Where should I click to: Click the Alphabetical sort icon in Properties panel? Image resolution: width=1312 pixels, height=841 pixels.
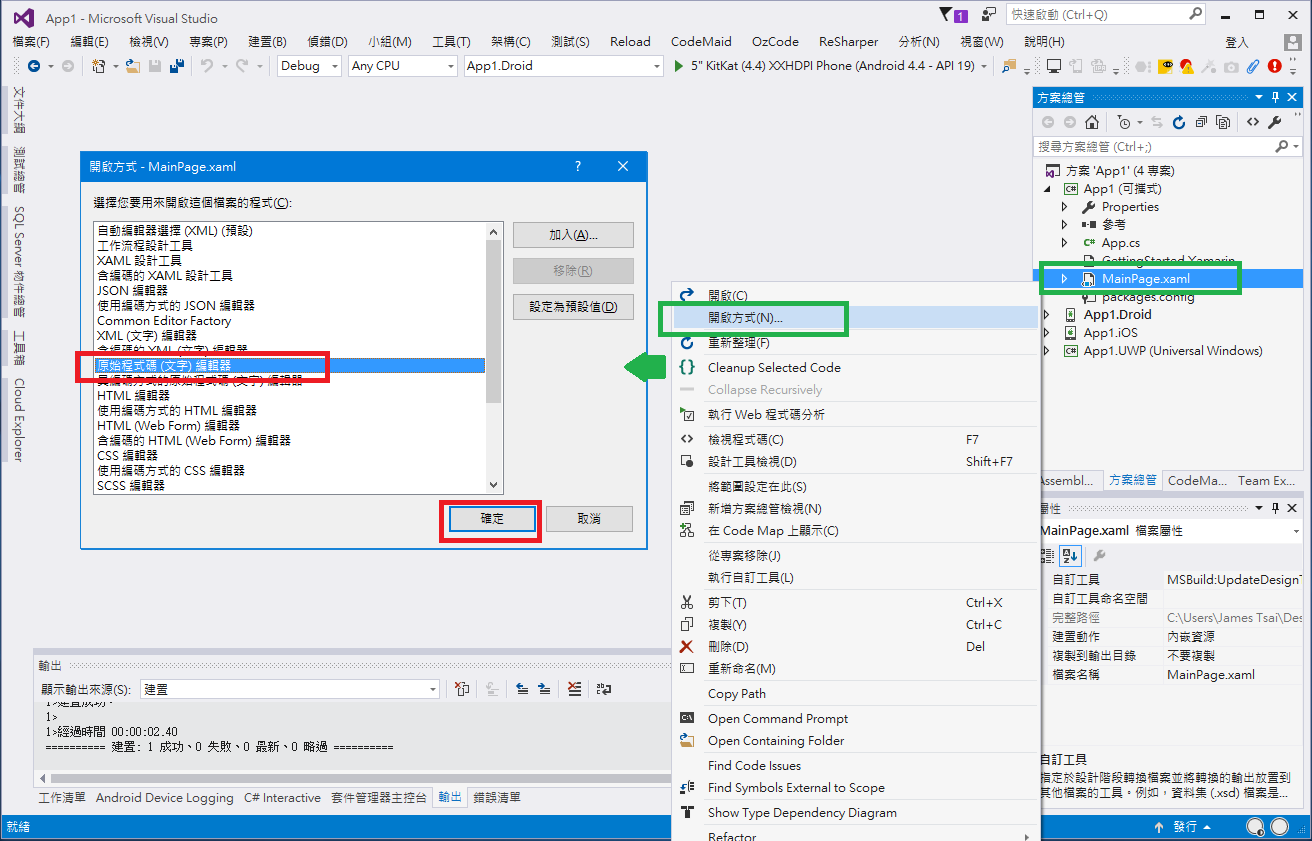pos(1070,556)
